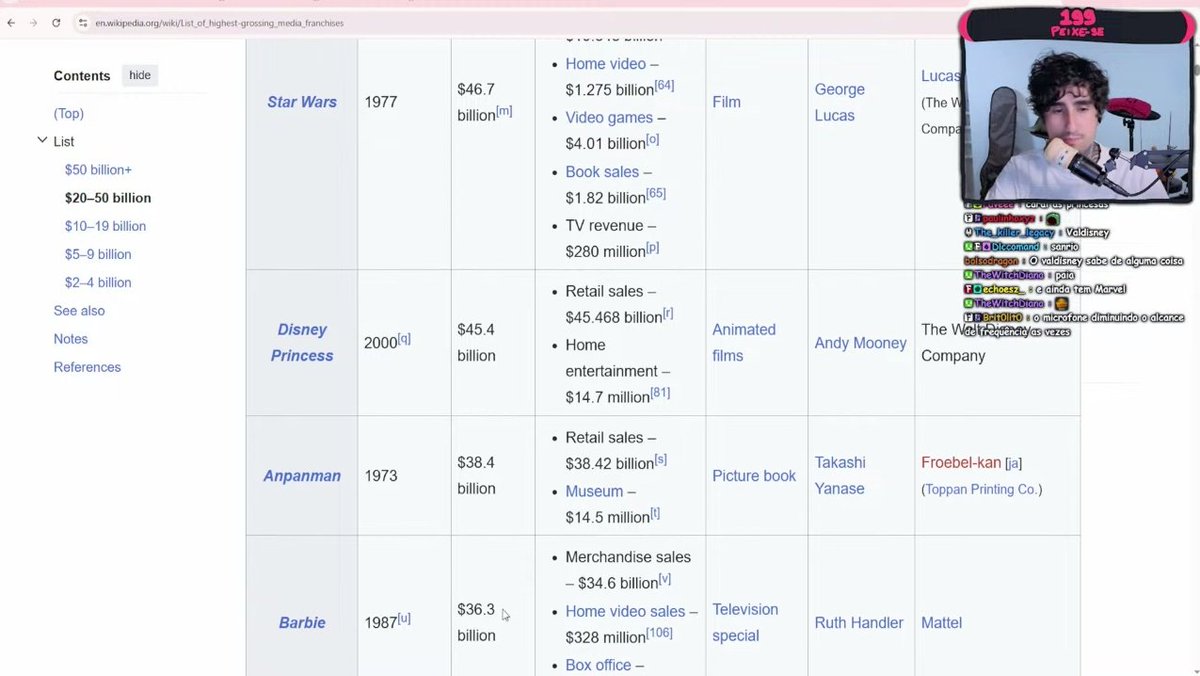Image resolution: width=1200 pixels, height=676 pixels.
Task: Reload the Wikipedia page
Action: click(x=56, y=22)
